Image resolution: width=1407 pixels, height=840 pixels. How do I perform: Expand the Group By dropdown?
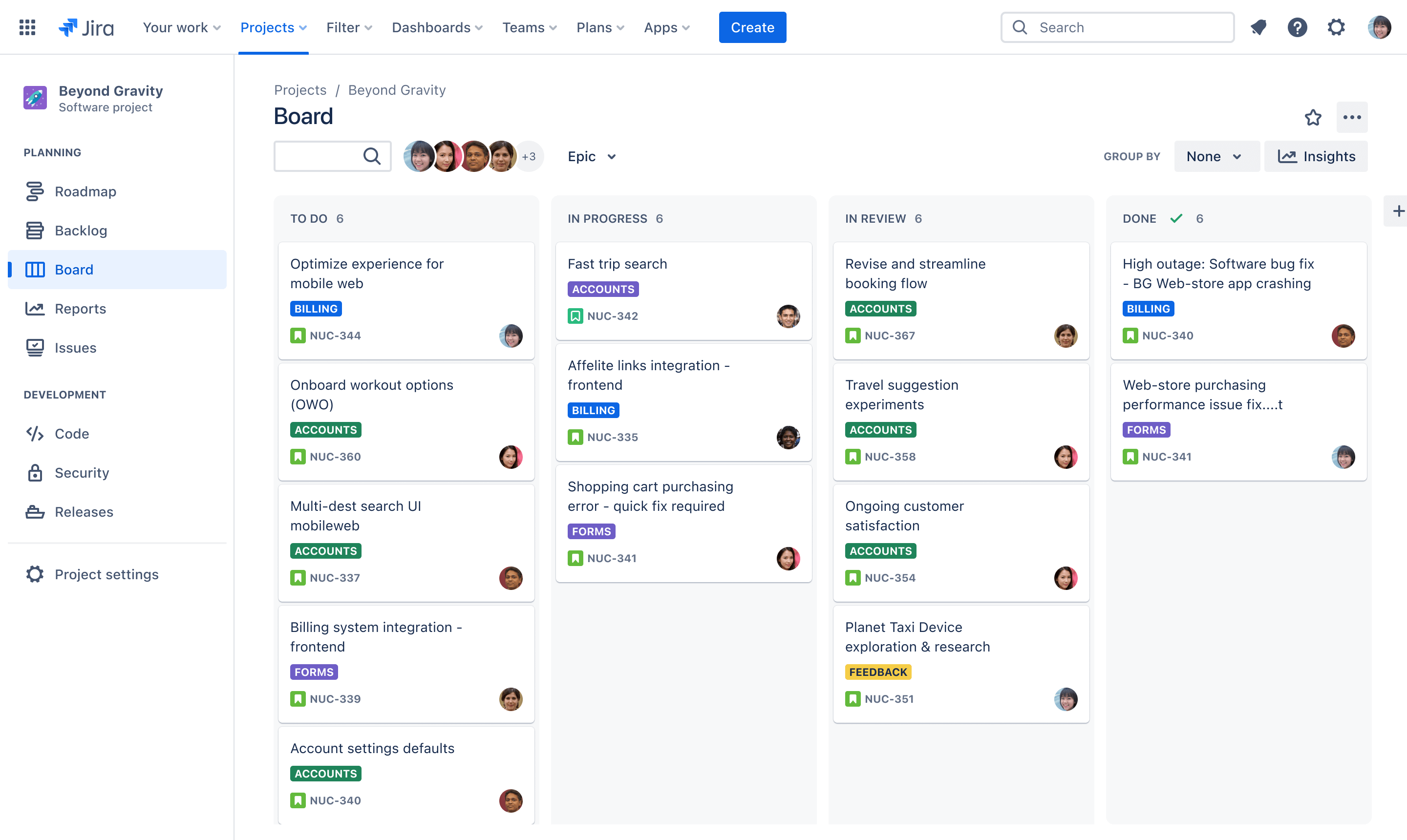click(1213, 156)
